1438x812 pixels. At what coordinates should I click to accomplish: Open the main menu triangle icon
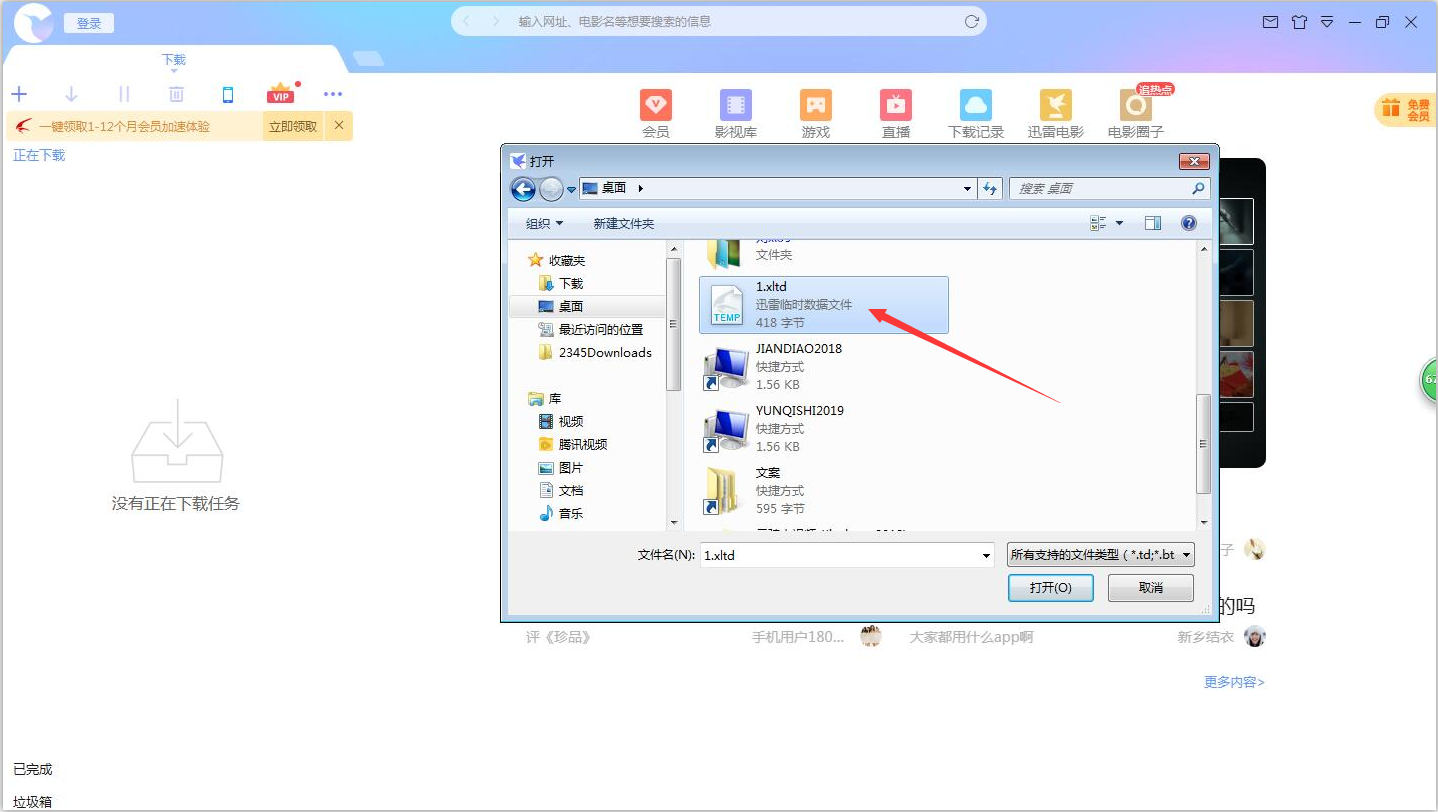(x=1327, y=21)
